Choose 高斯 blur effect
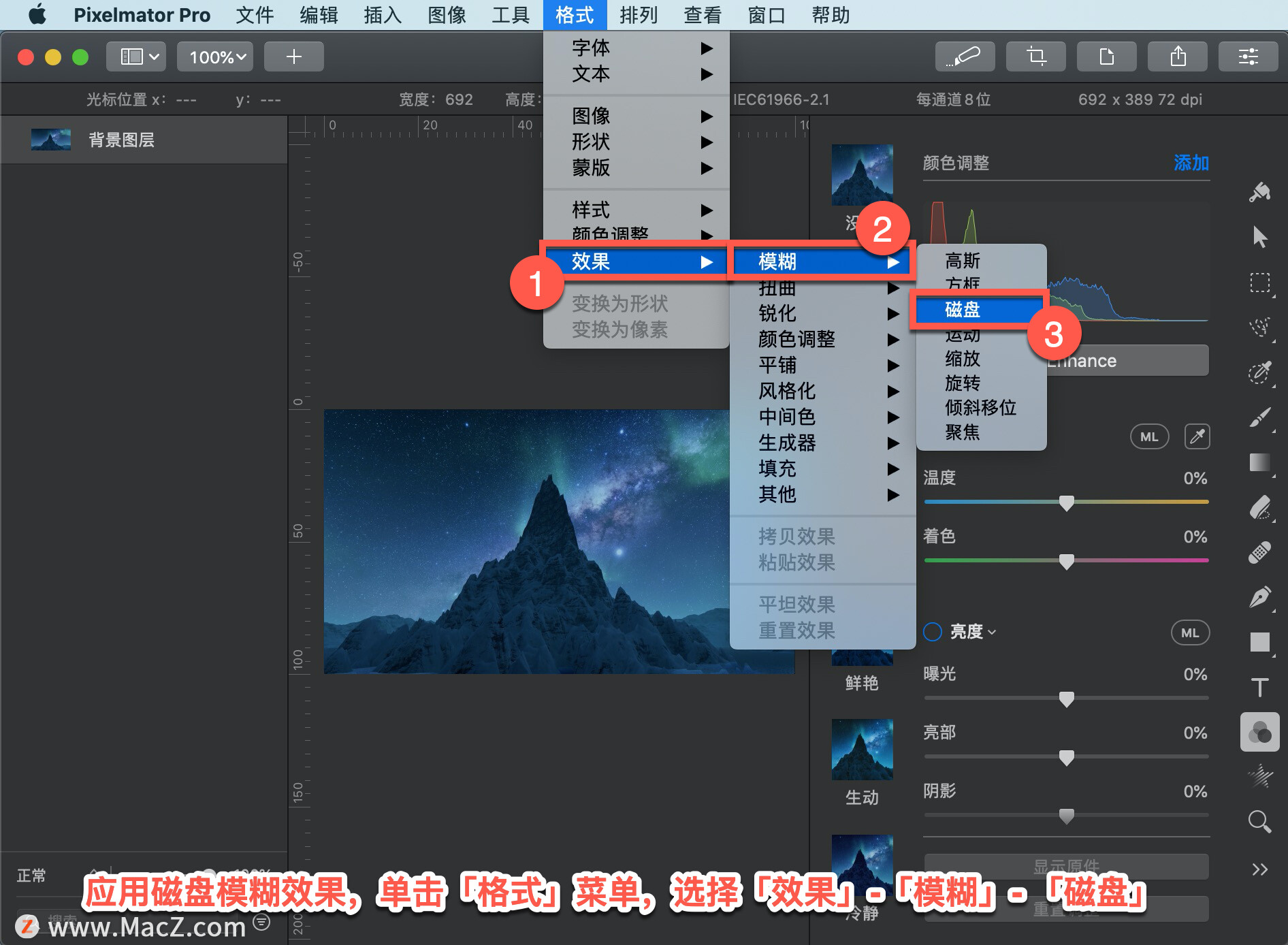 [x=981, y=261]
